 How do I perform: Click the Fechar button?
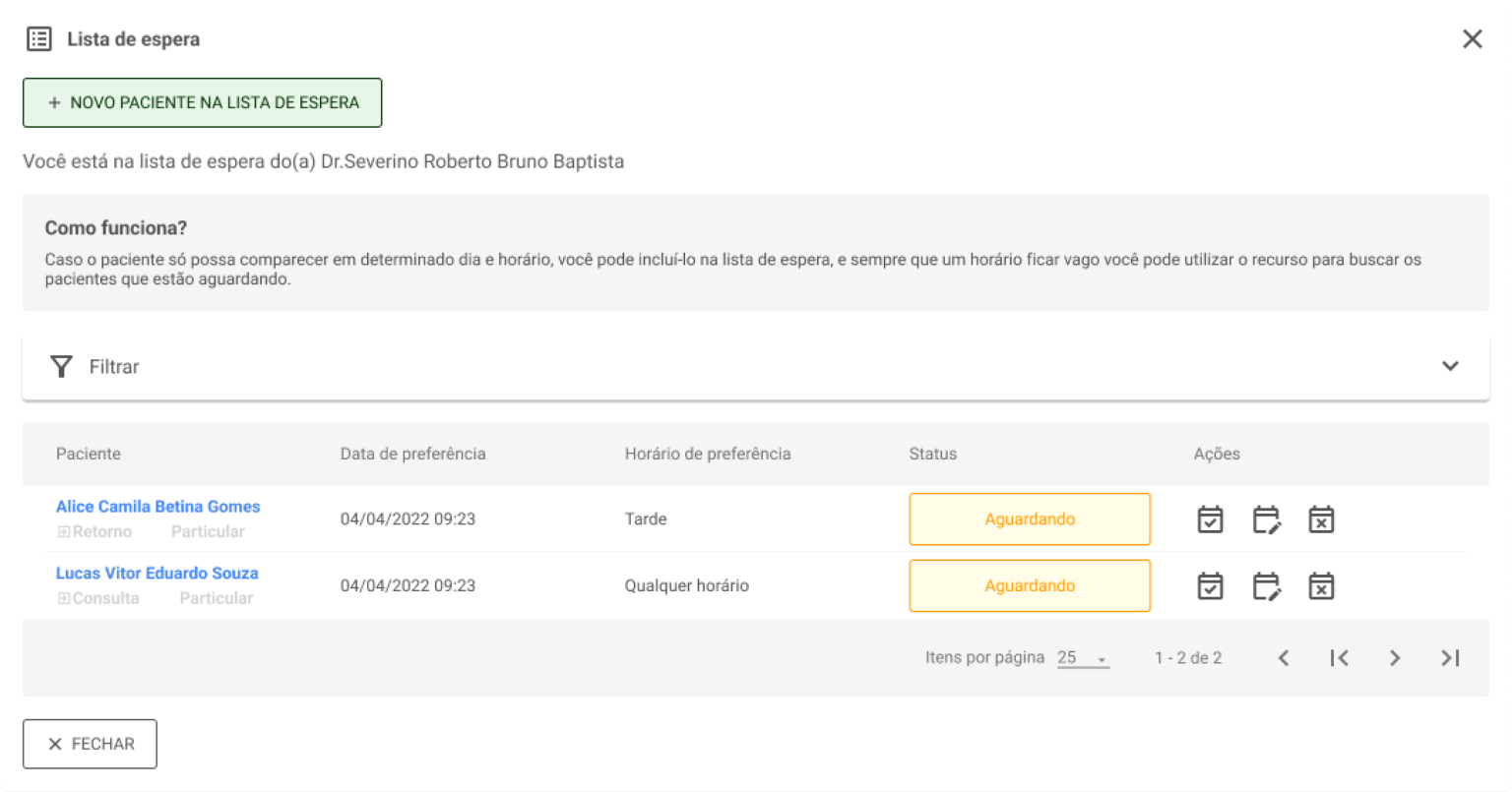click(90, 744)
